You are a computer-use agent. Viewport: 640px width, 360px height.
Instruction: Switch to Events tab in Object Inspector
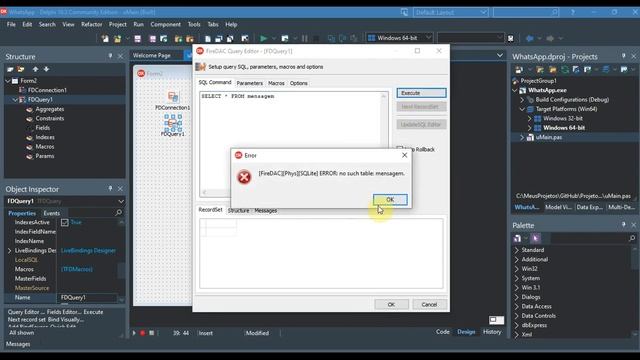51,213
